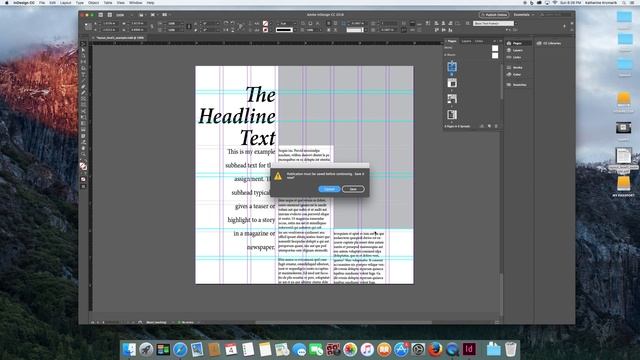Click the document tab title
Screen dimensions: 640x360
click(x=120, y=38)
